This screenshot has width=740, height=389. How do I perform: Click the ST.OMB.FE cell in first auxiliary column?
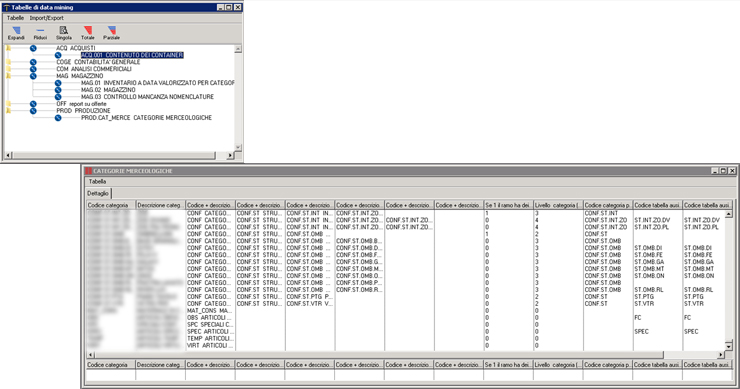point(648,255)
